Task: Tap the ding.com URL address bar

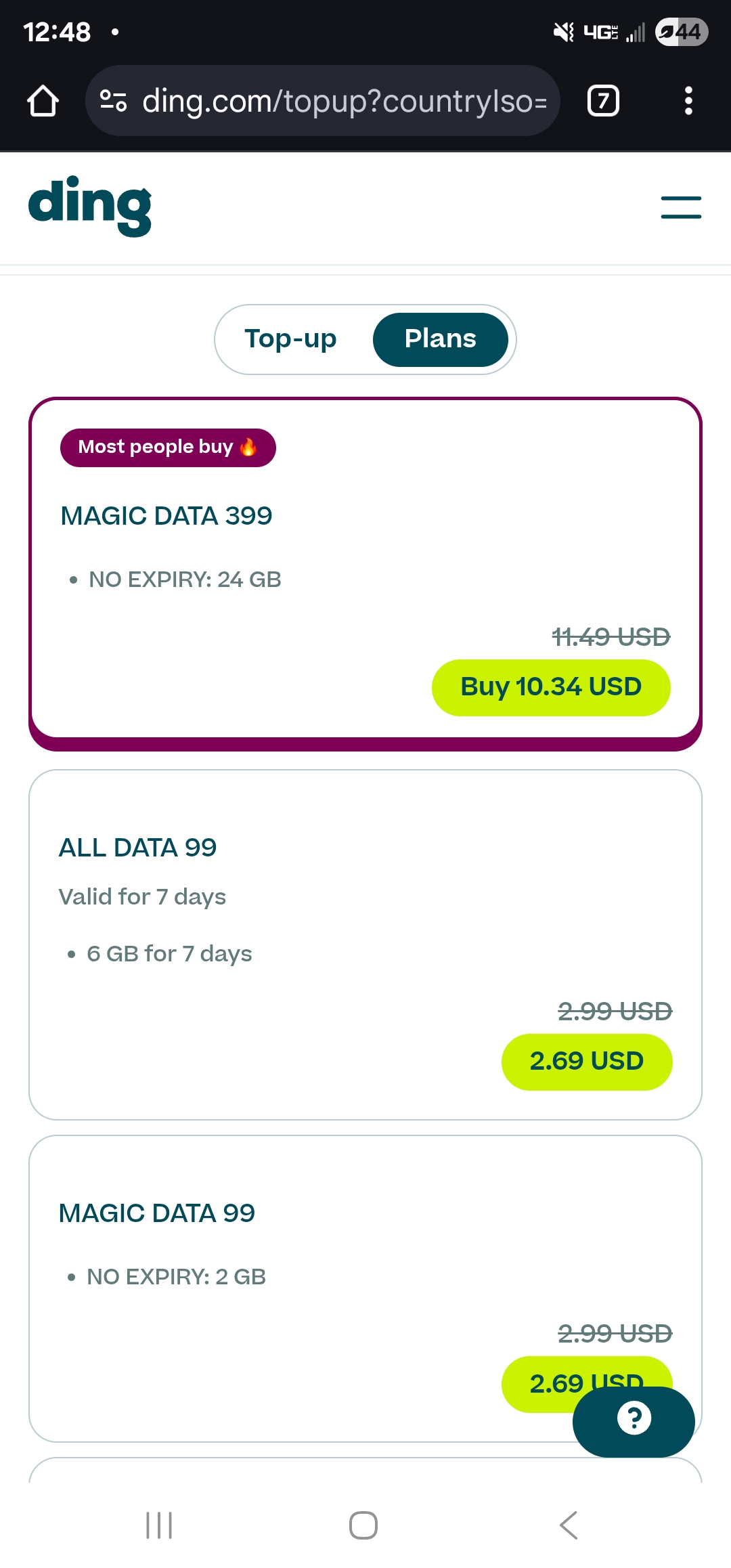Action: click(x=344, y=101)
